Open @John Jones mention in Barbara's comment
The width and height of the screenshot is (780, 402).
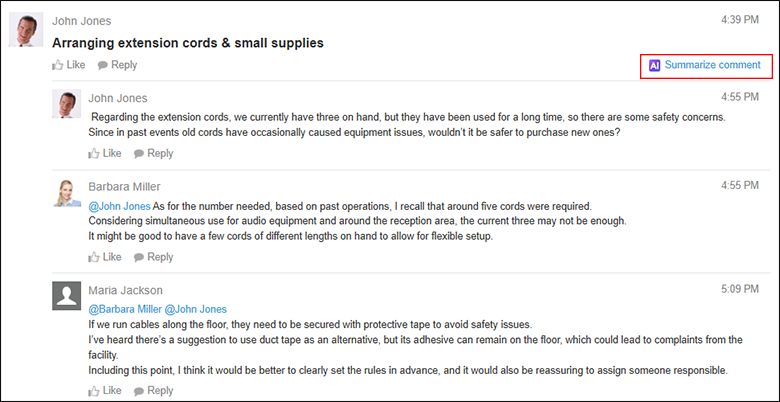pyautogui.click(x=119, y=206)
